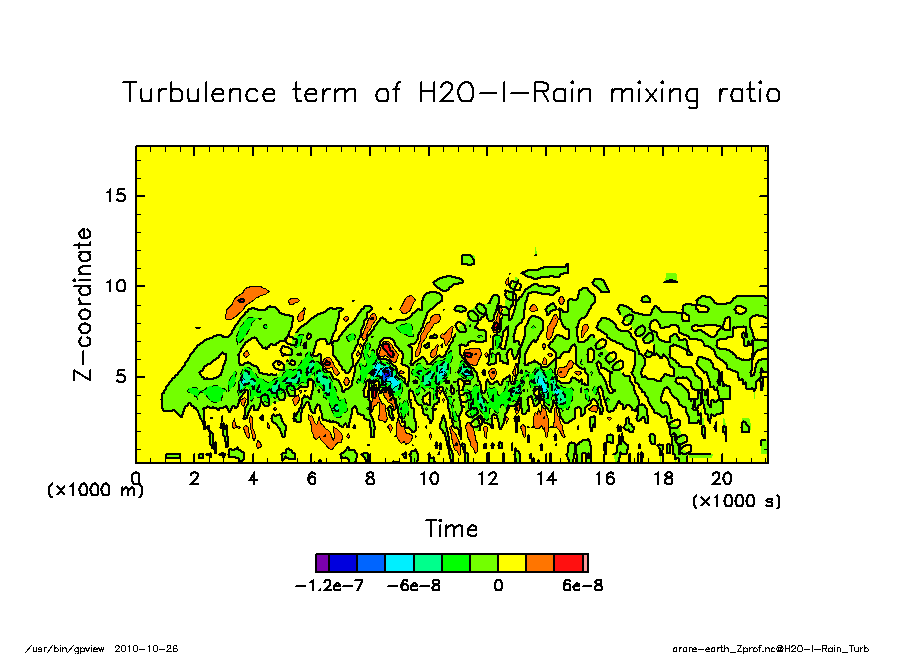Choose the red colorbar swatch
This screenshot has width=904, height=654.
pyautogui.click(x=569, y=563)
